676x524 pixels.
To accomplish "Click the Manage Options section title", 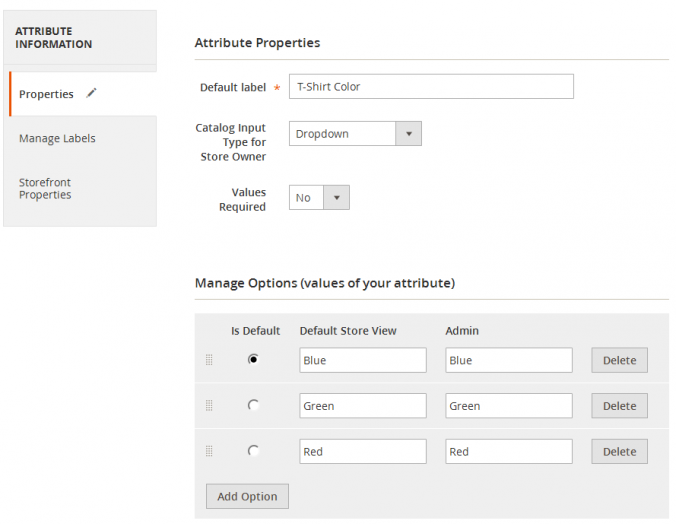I will coord(325,283).
